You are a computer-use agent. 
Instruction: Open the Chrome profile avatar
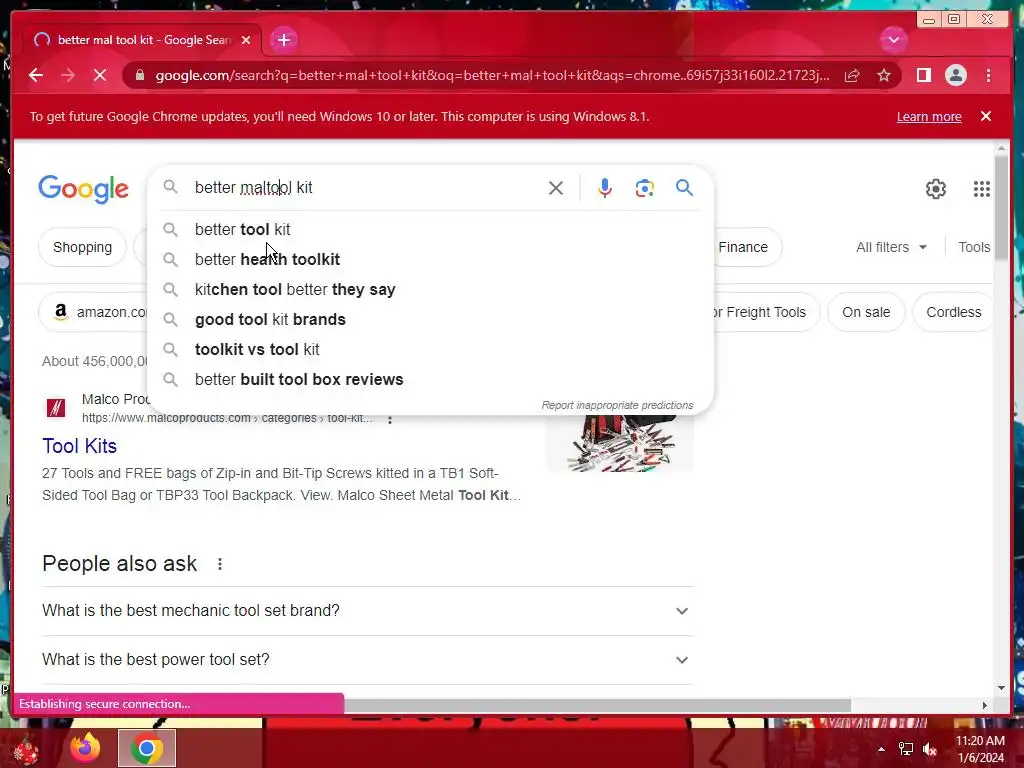point(955,75)
